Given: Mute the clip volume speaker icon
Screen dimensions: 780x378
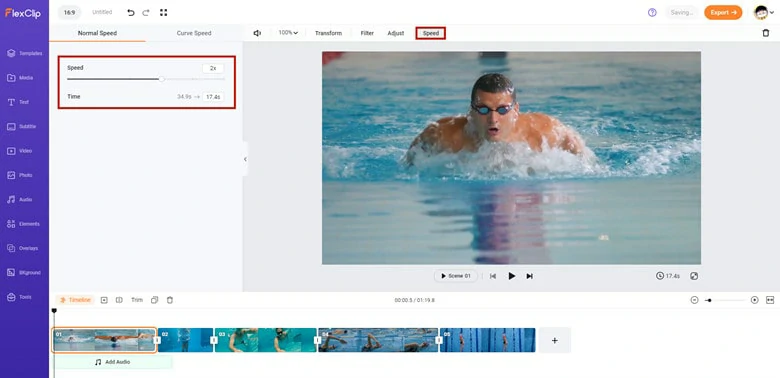Looking at the screenshot, I should click(257, 33).
